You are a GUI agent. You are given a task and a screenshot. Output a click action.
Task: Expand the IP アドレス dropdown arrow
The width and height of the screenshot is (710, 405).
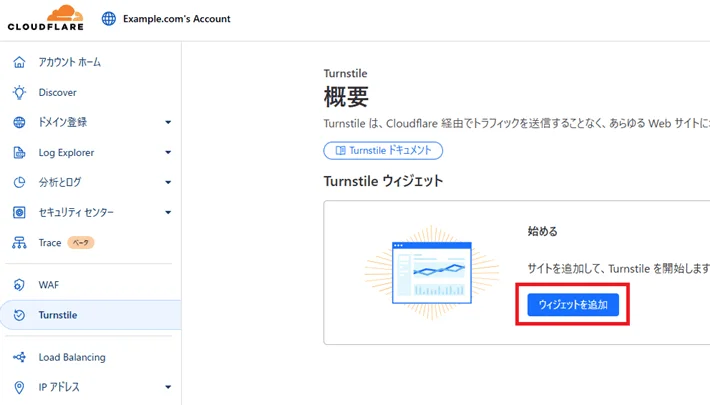[168, 388]
